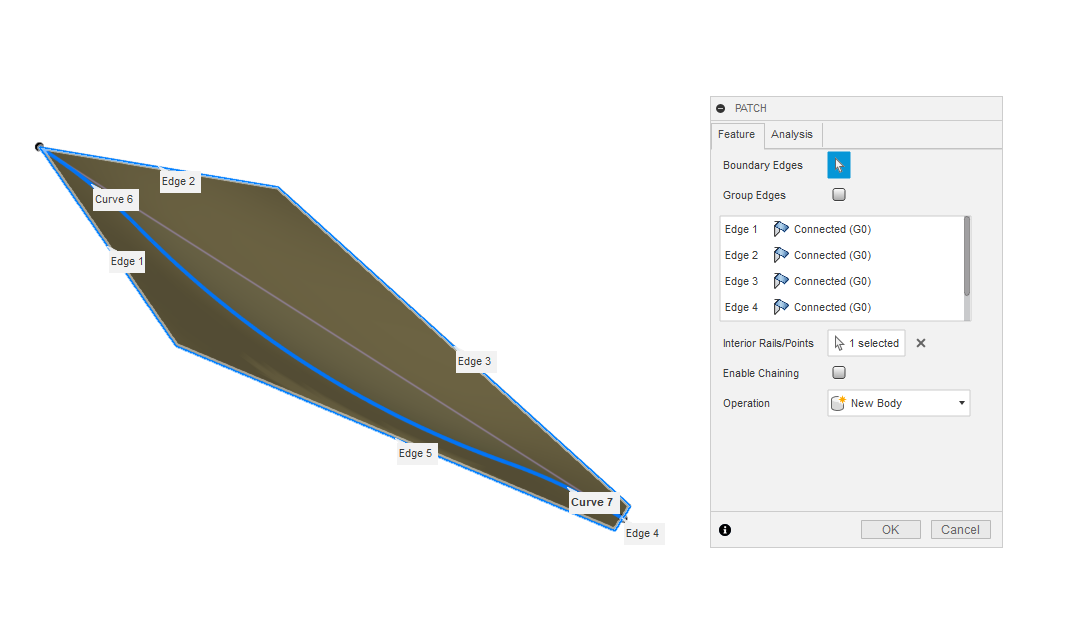The image size is (1085, 631).
Task: Click the info icon in the Patch dialog
Action: coord(724,529)
